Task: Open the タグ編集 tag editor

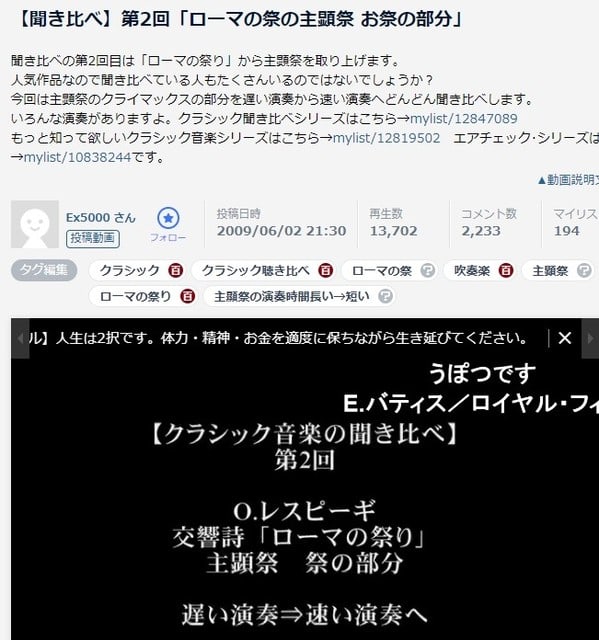Action: (44, 270)
